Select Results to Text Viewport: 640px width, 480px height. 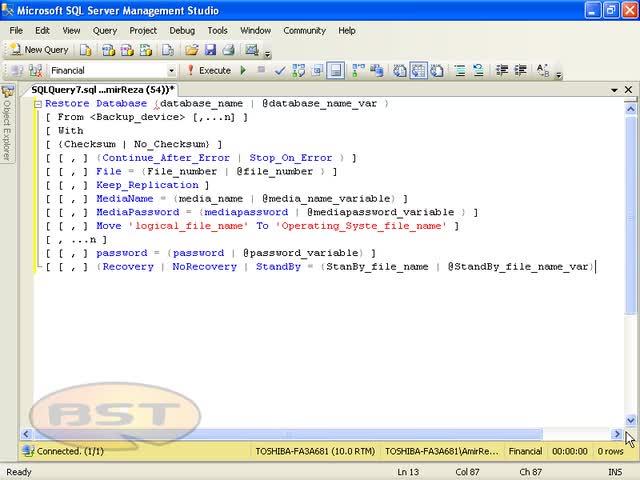400,71
